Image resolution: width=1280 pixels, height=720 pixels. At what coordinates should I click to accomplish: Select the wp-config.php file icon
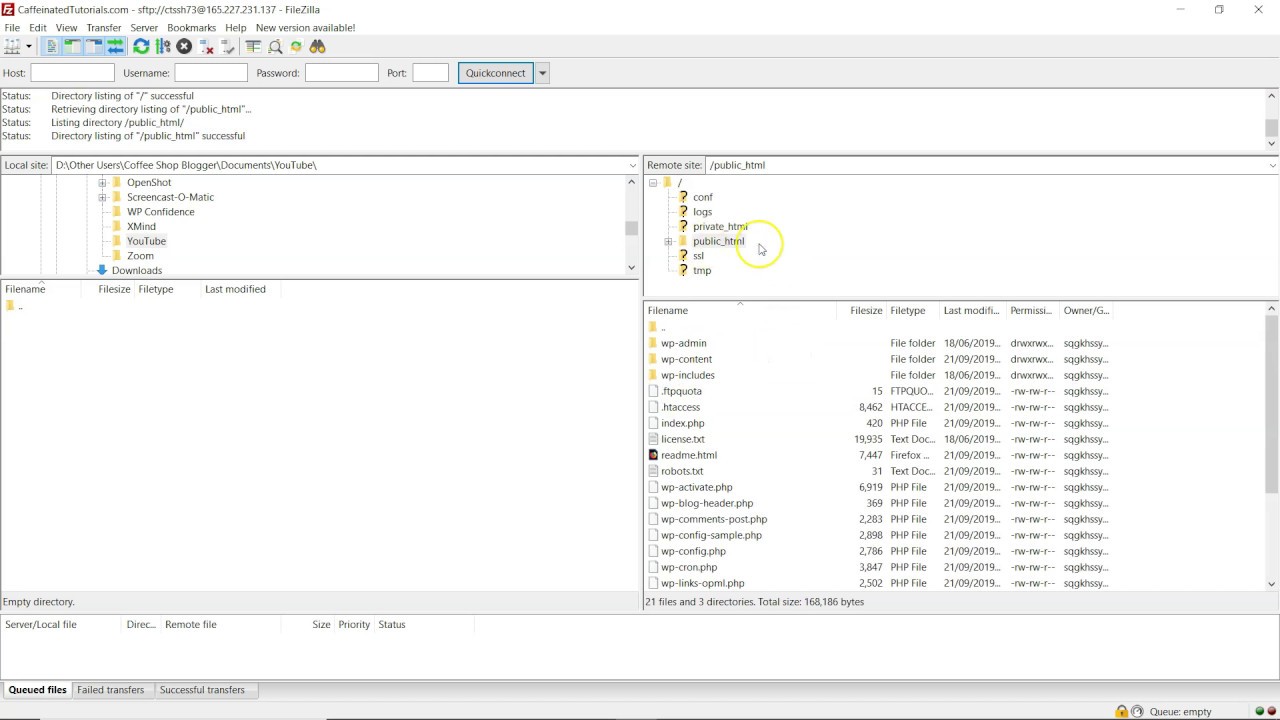coord(653,551)
